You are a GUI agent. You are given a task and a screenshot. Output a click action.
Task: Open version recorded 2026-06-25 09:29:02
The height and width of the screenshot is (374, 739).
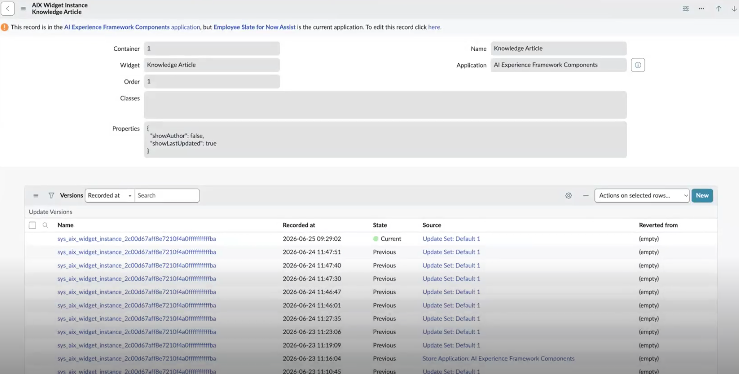[137, 239]
